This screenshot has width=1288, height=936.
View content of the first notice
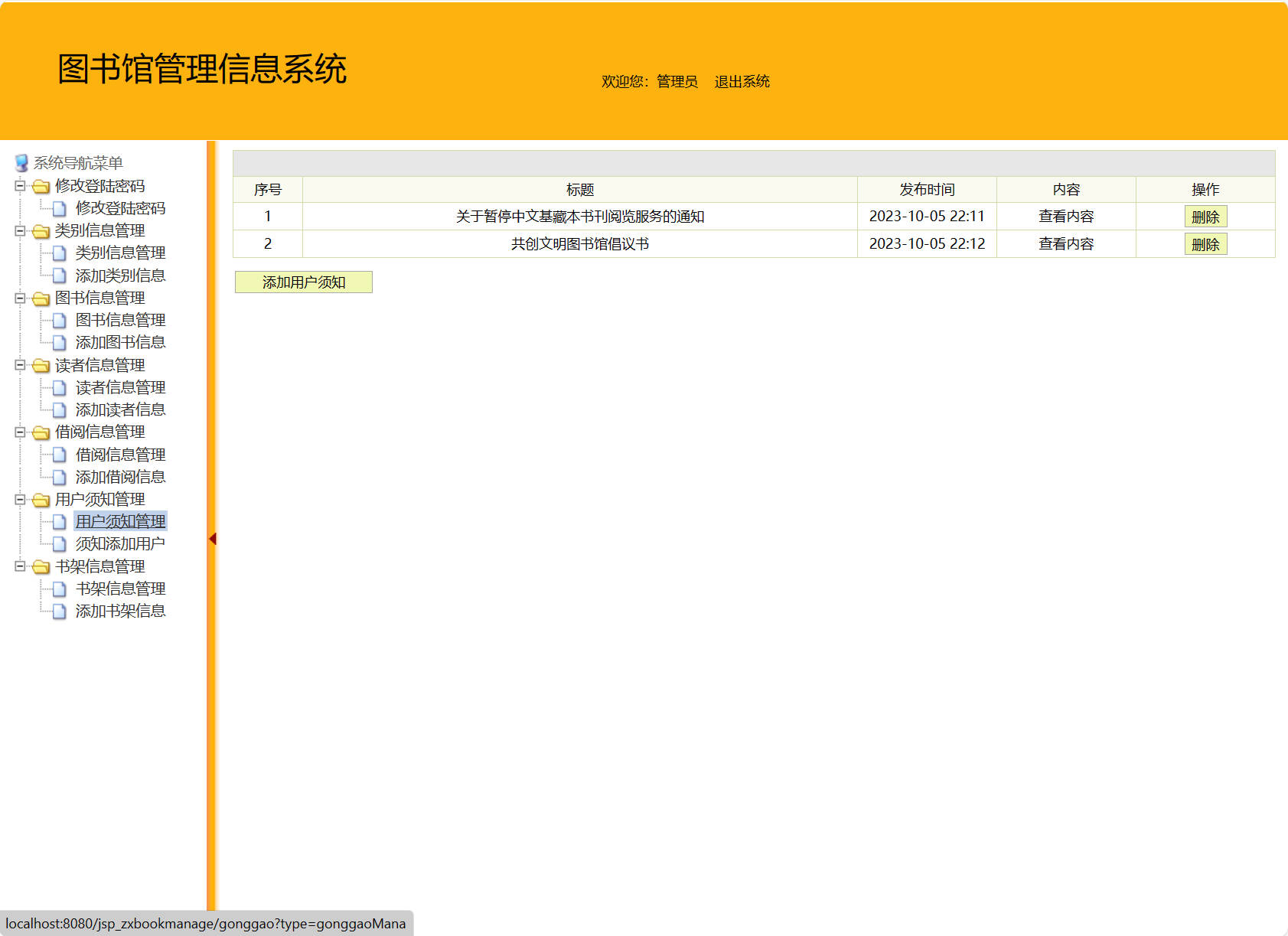point(1065,217)
